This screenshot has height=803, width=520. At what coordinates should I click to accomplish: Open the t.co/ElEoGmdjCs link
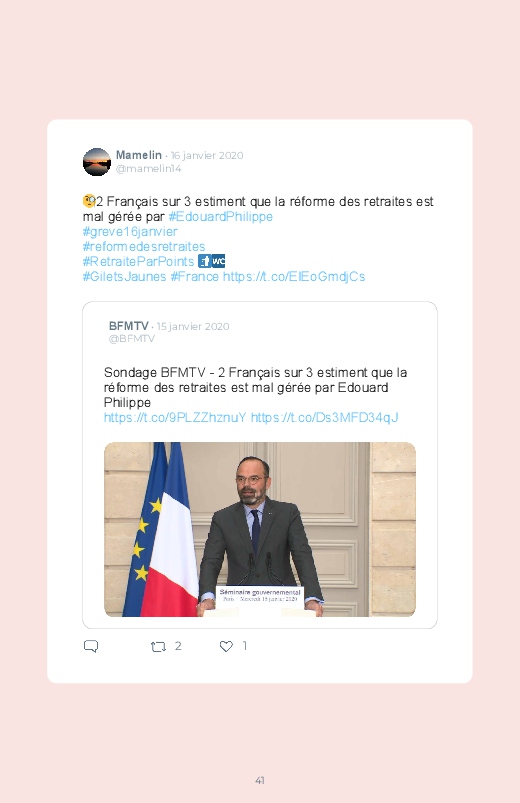(294, 277)
